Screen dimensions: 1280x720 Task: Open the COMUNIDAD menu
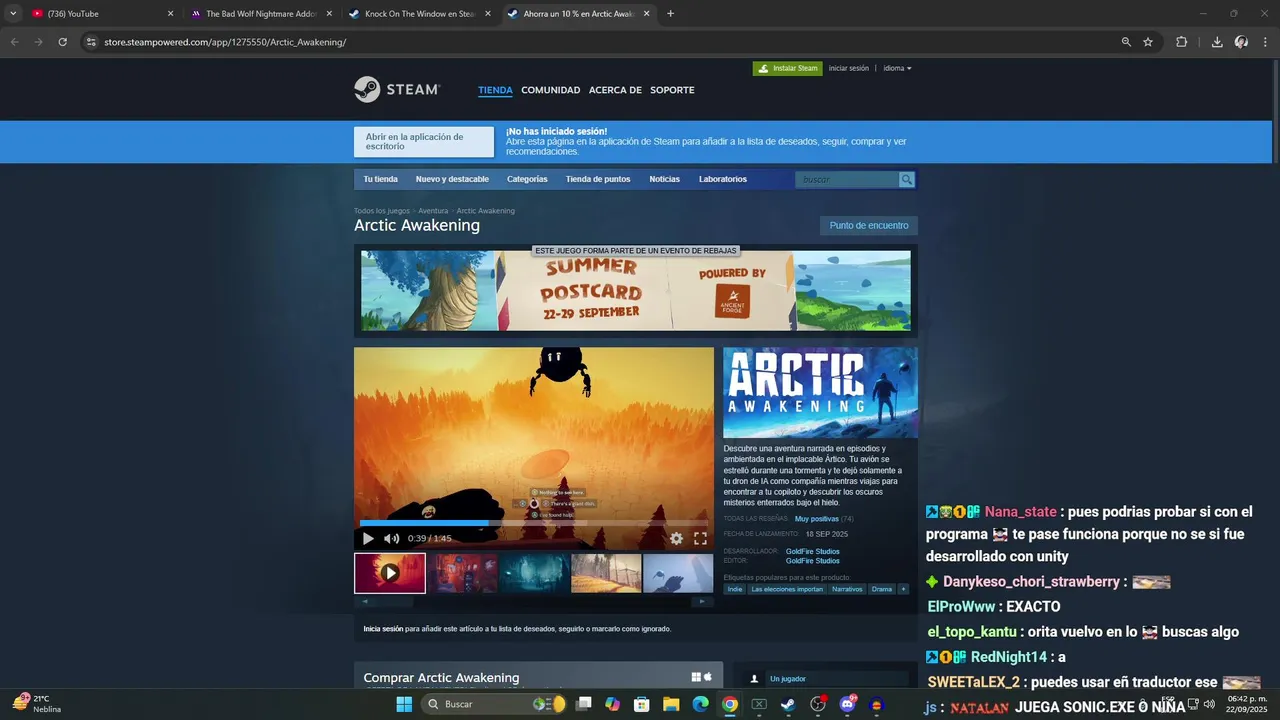(x=551, y=90)
